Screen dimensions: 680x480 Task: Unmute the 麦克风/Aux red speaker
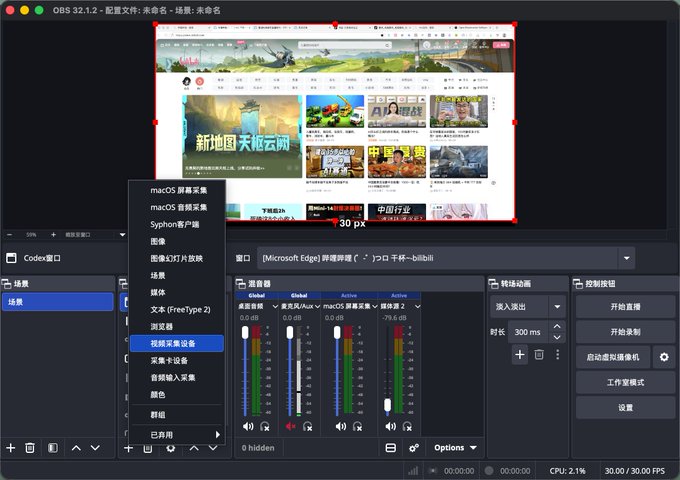click(290, 426)
